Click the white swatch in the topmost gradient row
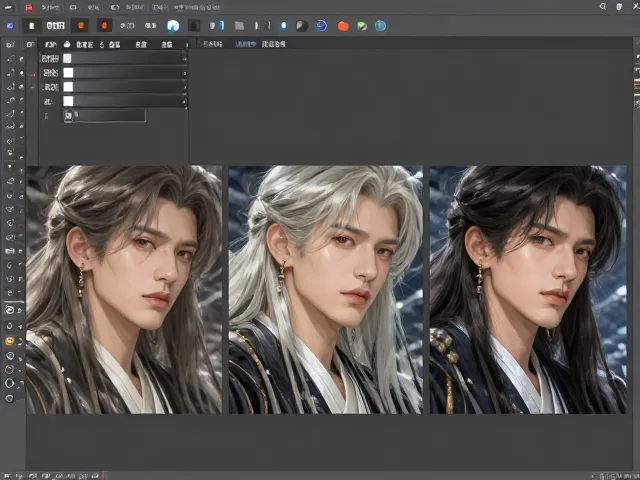Viewport: 640px width, 480px height. click(67, 58)
